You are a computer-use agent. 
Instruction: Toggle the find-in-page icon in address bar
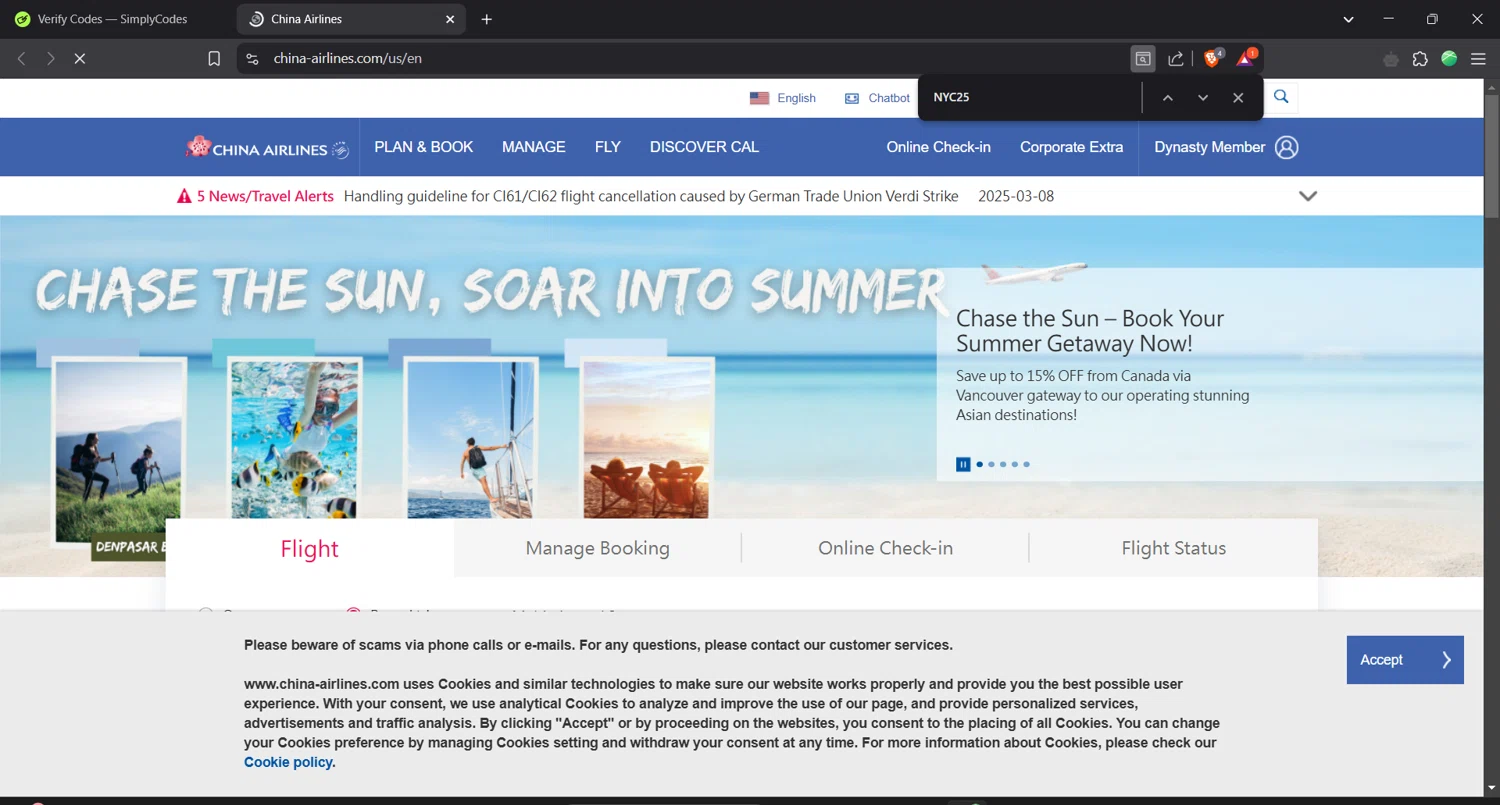1142,59
